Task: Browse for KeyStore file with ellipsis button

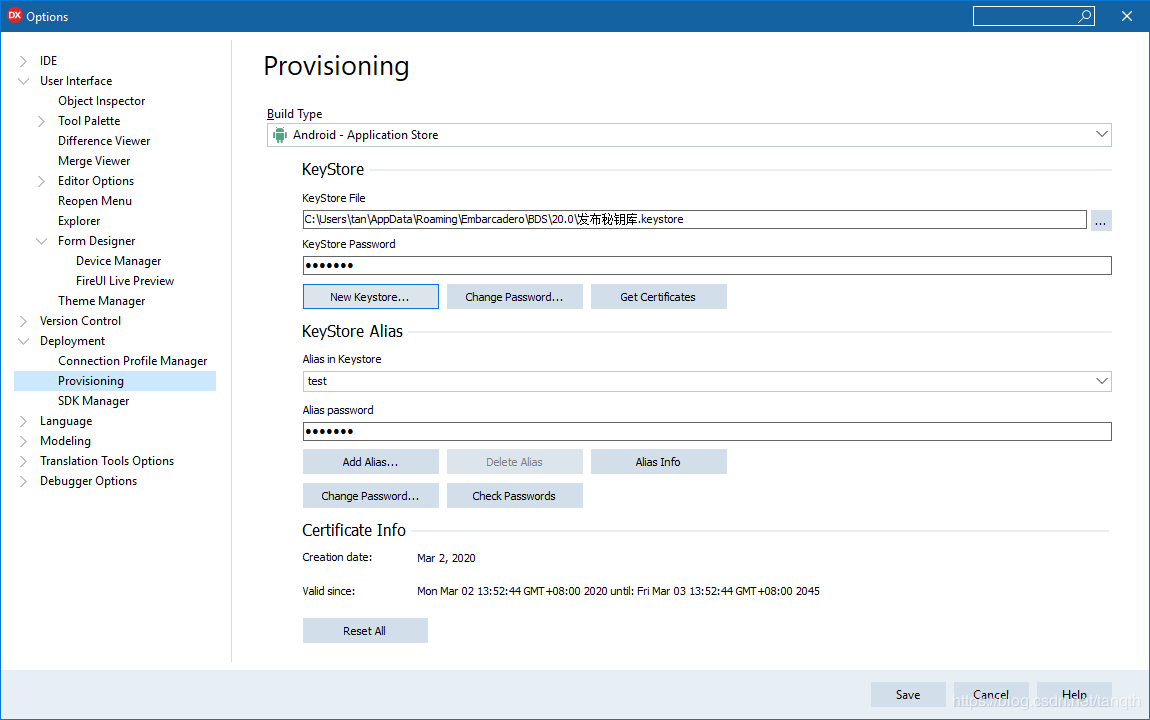Action: click(x=1101, y=221)
